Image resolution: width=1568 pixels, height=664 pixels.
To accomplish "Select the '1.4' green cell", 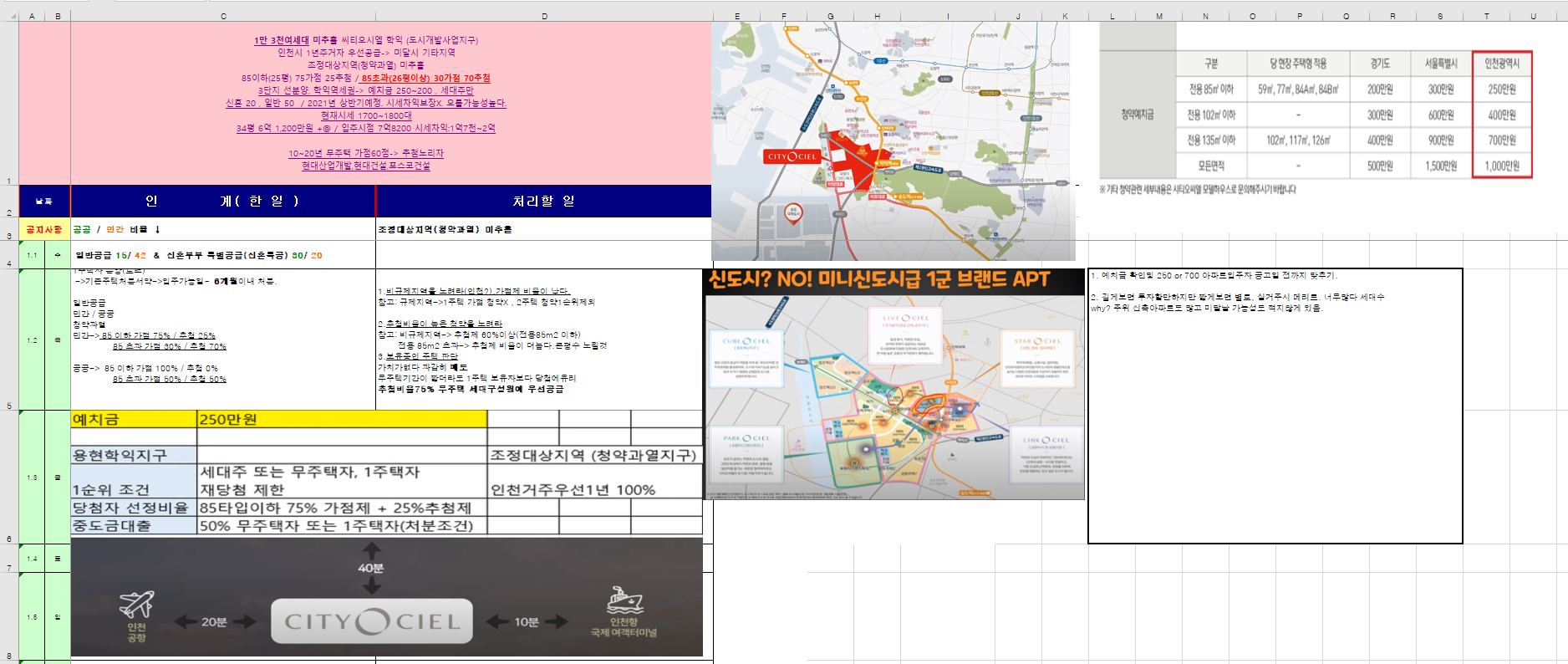I will click(32, 558).
